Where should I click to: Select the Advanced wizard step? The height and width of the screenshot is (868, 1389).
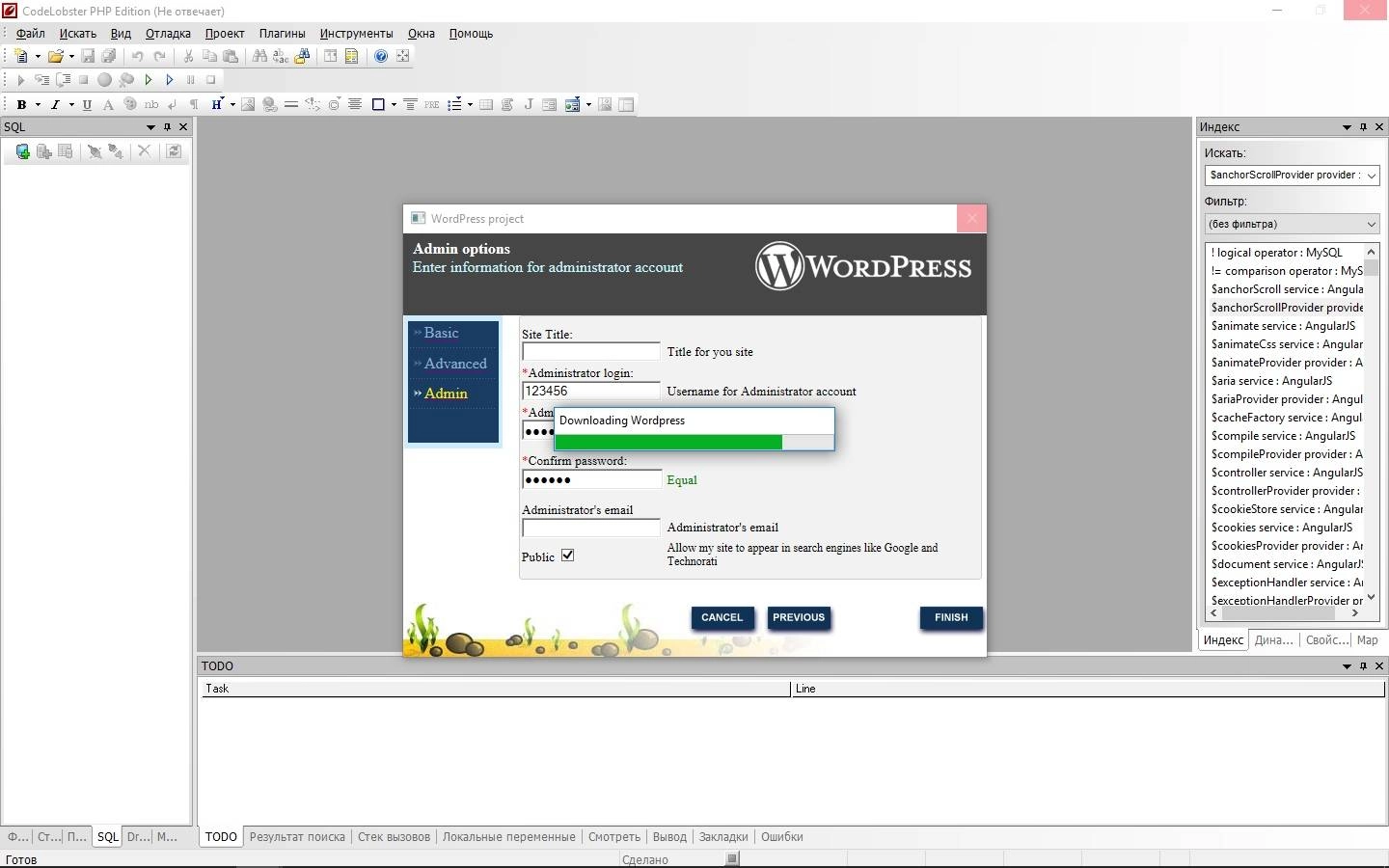(455, 364)
